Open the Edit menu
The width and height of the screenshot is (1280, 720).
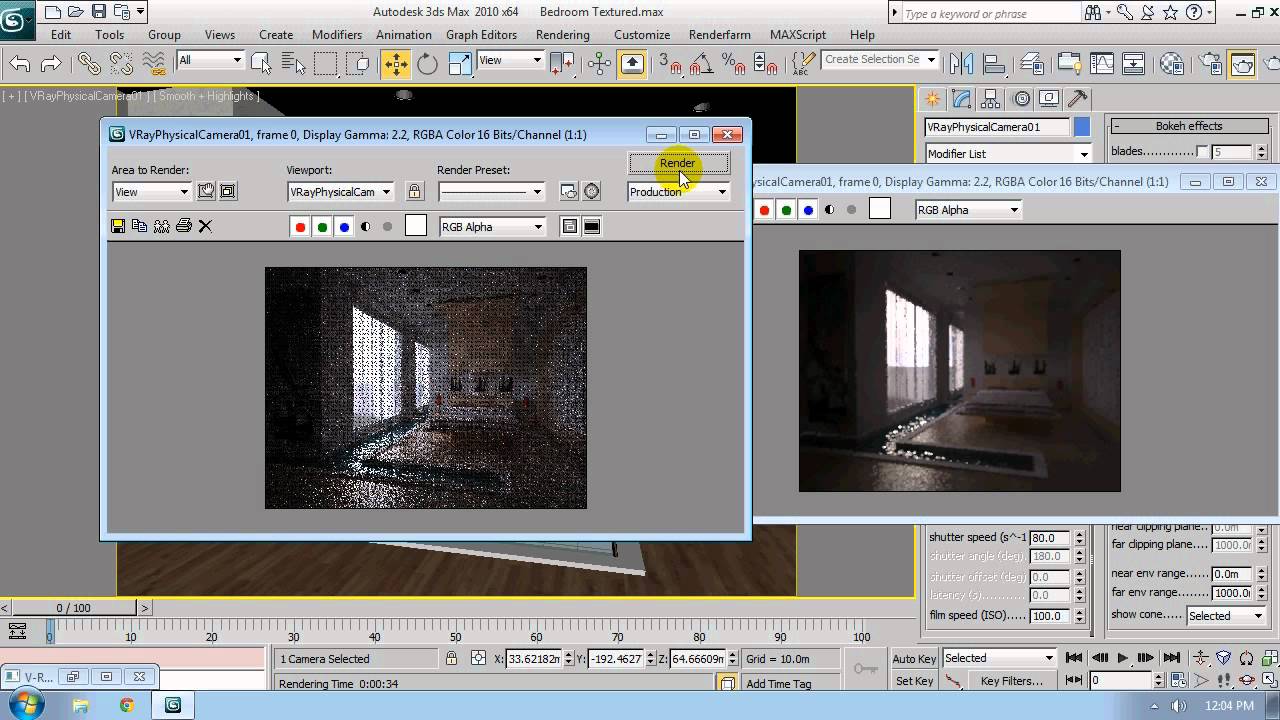(x=61, y=34)
